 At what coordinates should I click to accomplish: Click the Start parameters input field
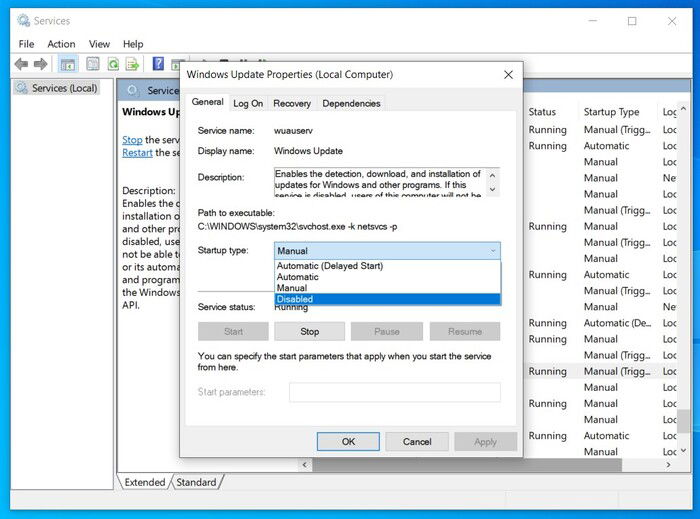point(395,392)
